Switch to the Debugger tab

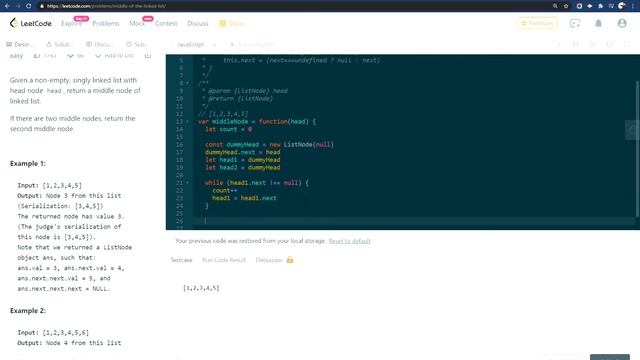(x=269, y=260)
